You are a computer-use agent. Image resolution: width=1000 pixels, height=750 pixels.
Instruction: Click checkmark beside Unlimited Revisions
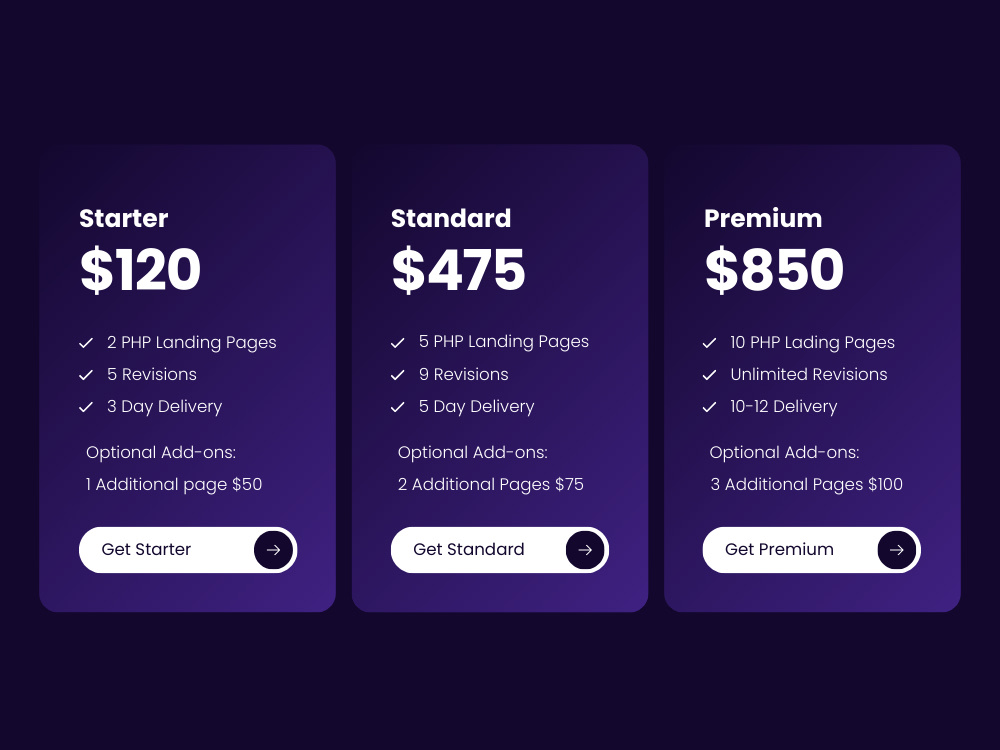coord(709,375)
